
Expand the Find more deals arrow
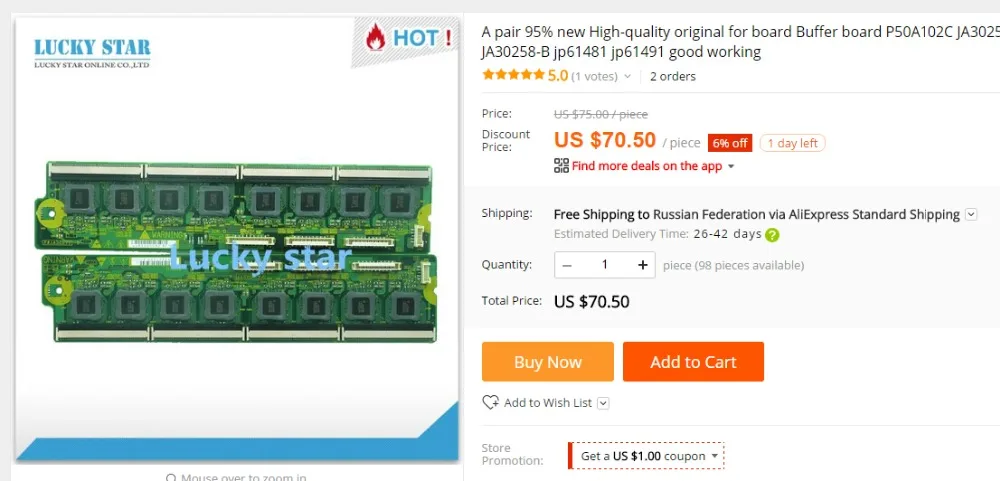pyautogui.click(x=731, y=167)
